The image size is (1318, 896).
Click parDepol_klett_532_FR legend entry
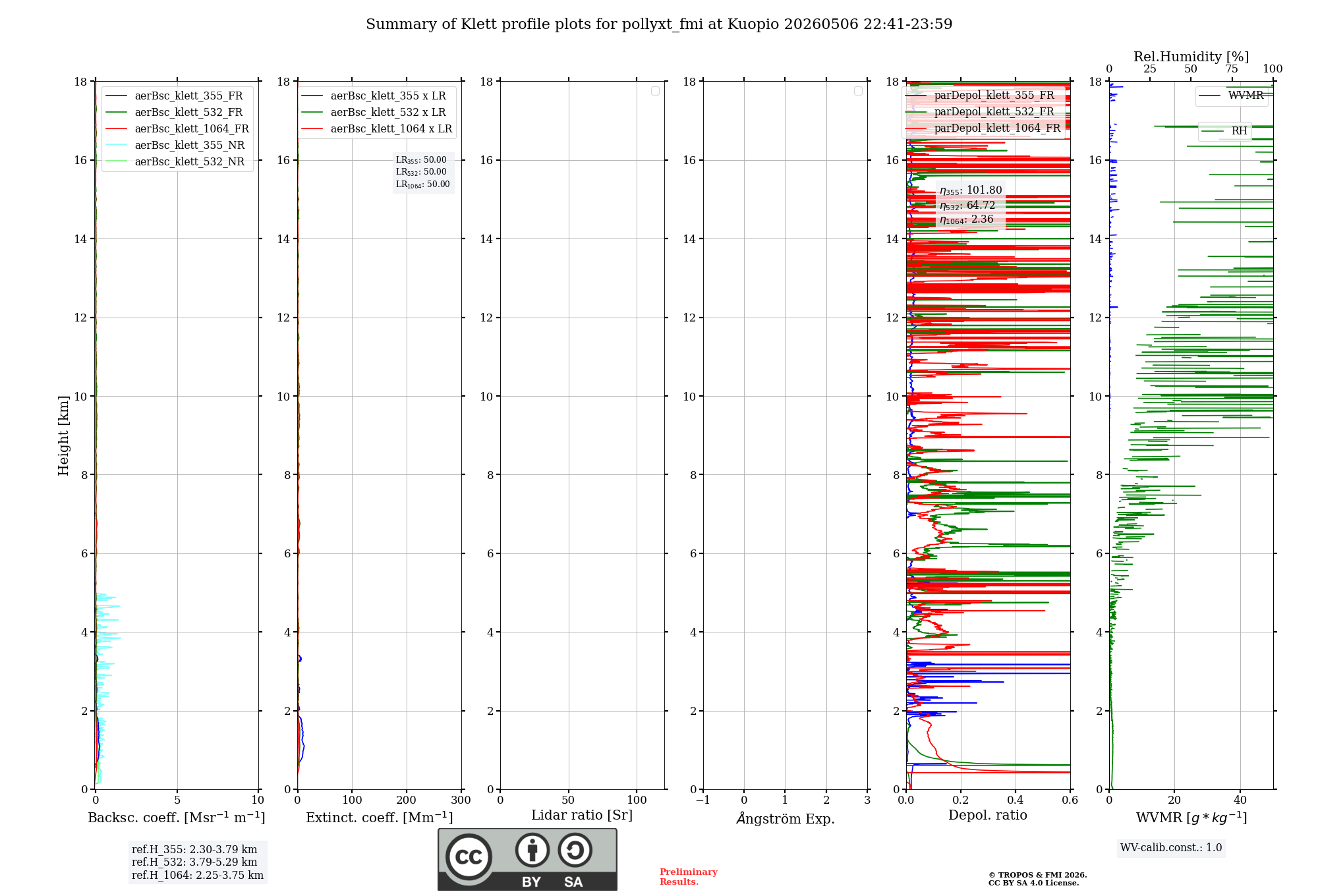pyautogui.click(x=980, y=111)
